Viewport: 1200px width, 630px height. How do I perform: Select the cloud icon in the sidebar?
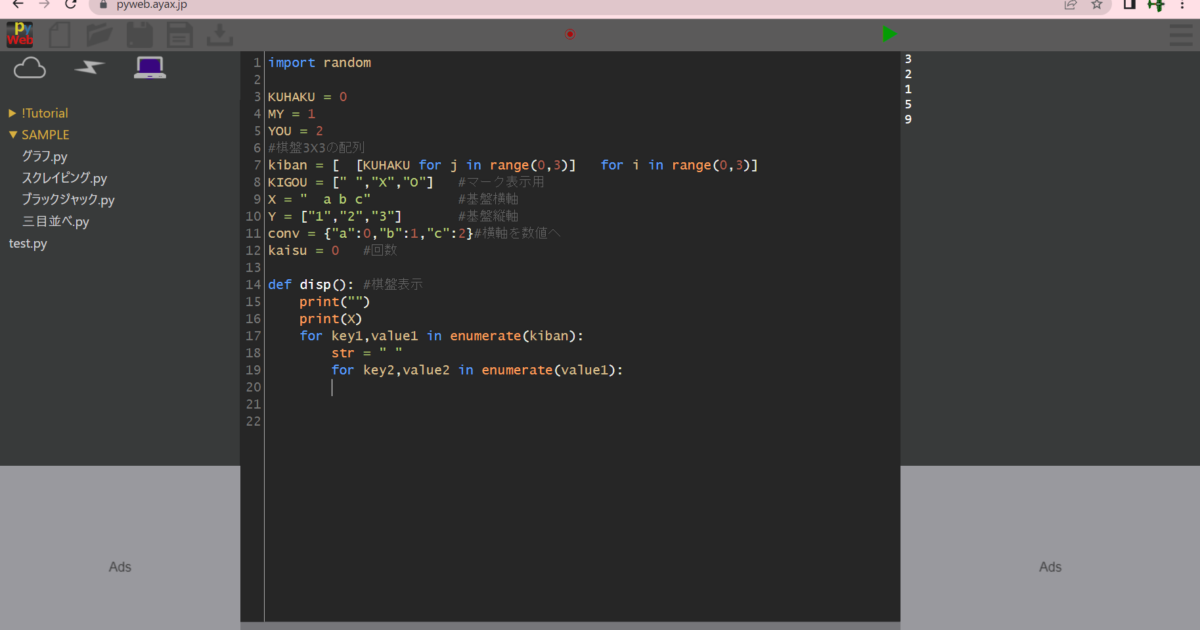[29, 67]
